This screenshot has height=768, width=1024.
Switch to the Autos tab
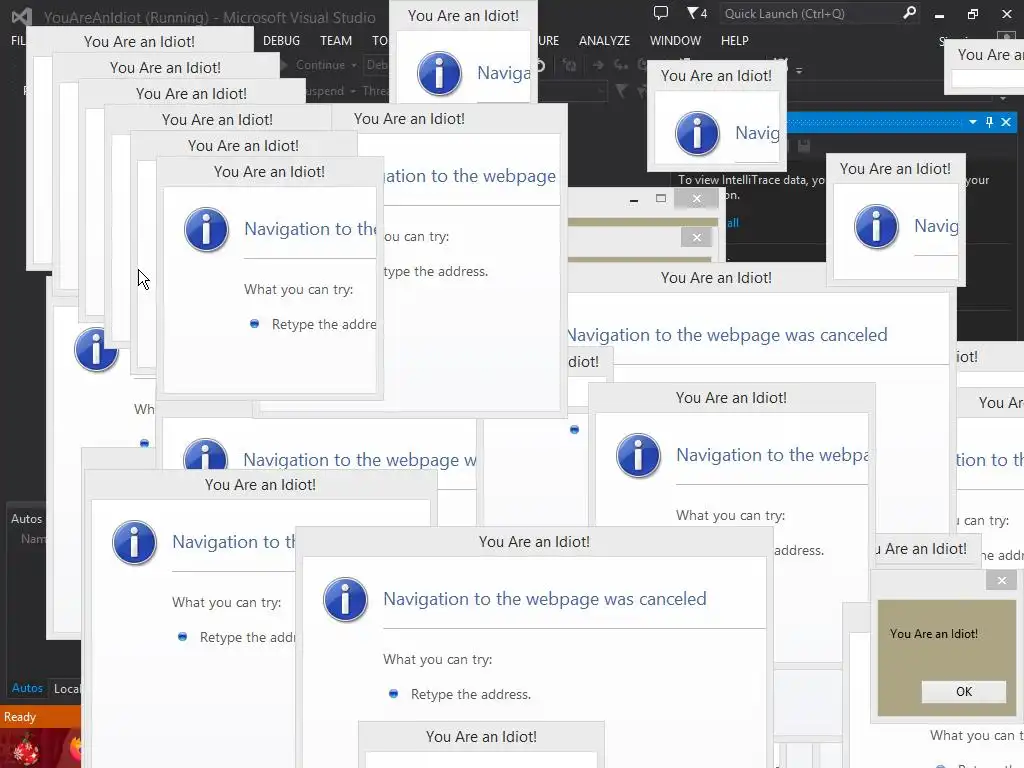[x=27, y=688]
